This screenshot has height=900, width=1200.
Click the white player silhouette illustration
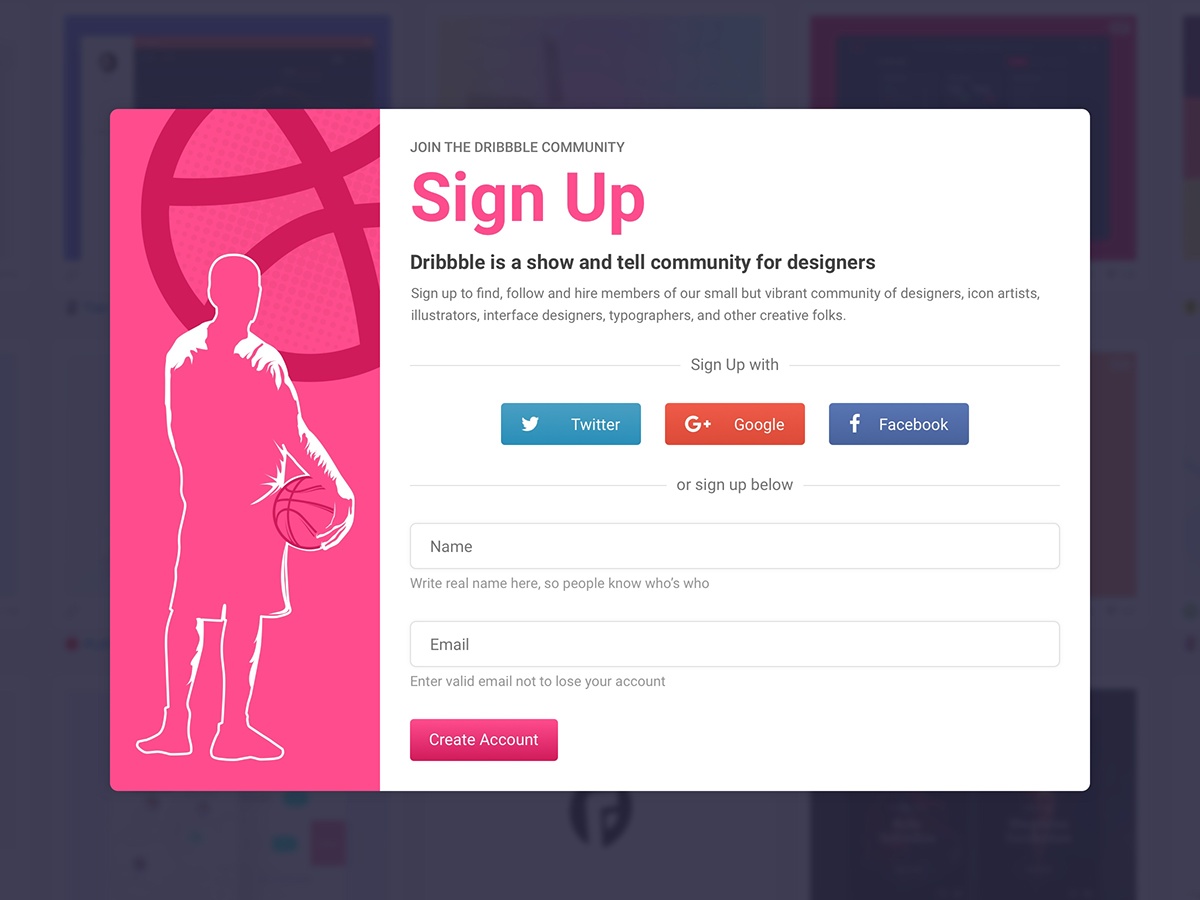pos(243,507)
